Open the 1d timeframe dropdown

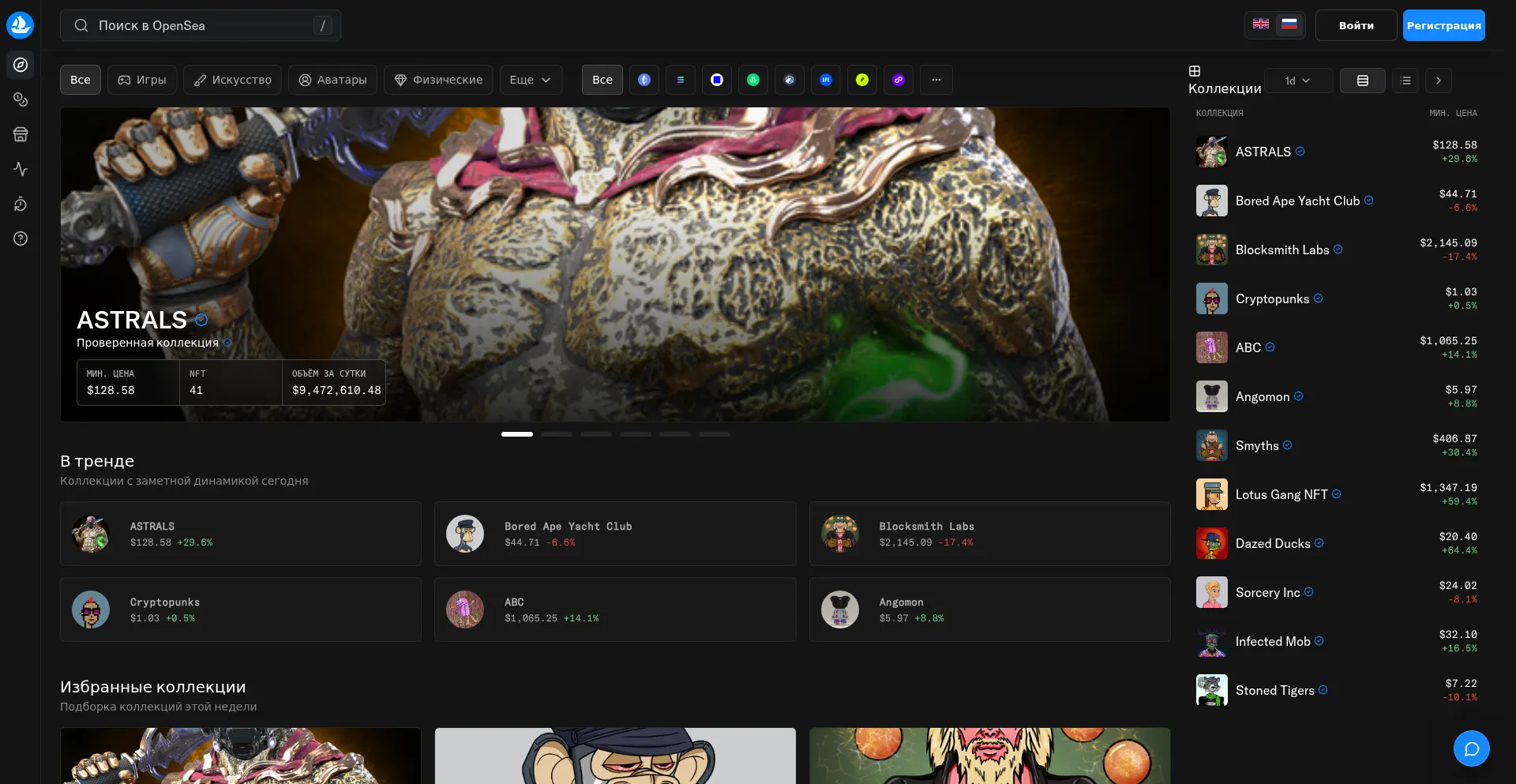(1298, 81)
